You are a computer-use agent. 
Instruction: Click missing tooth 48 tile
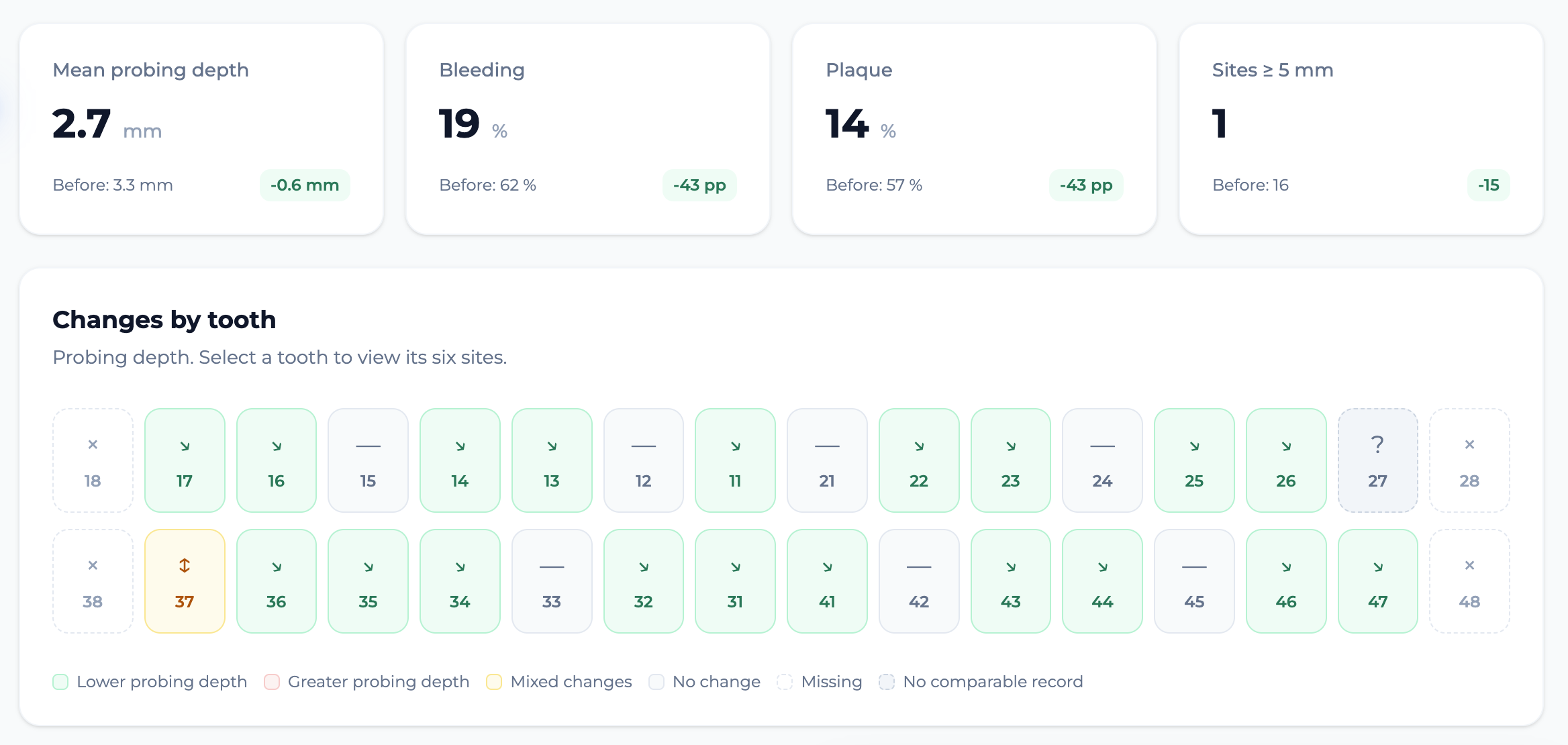pyautogui.click(x=1469, y=581)
